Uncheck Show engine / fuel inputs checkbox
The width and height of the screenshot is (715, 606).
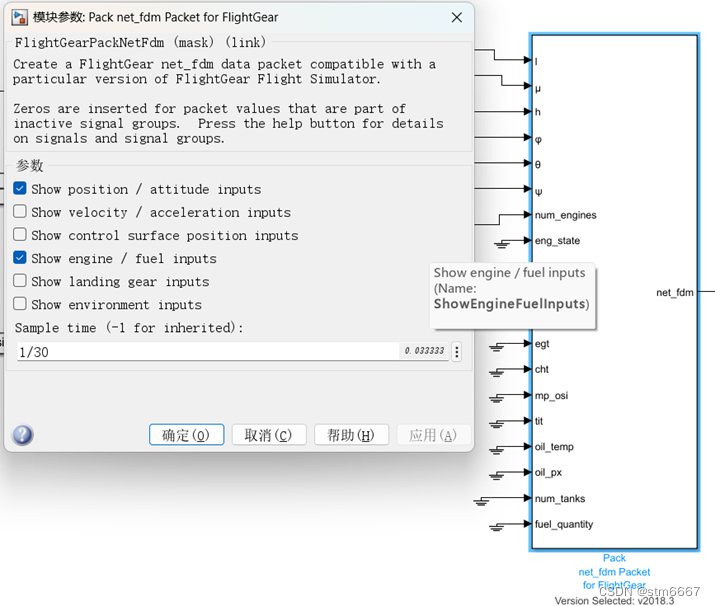coord(20,258)
